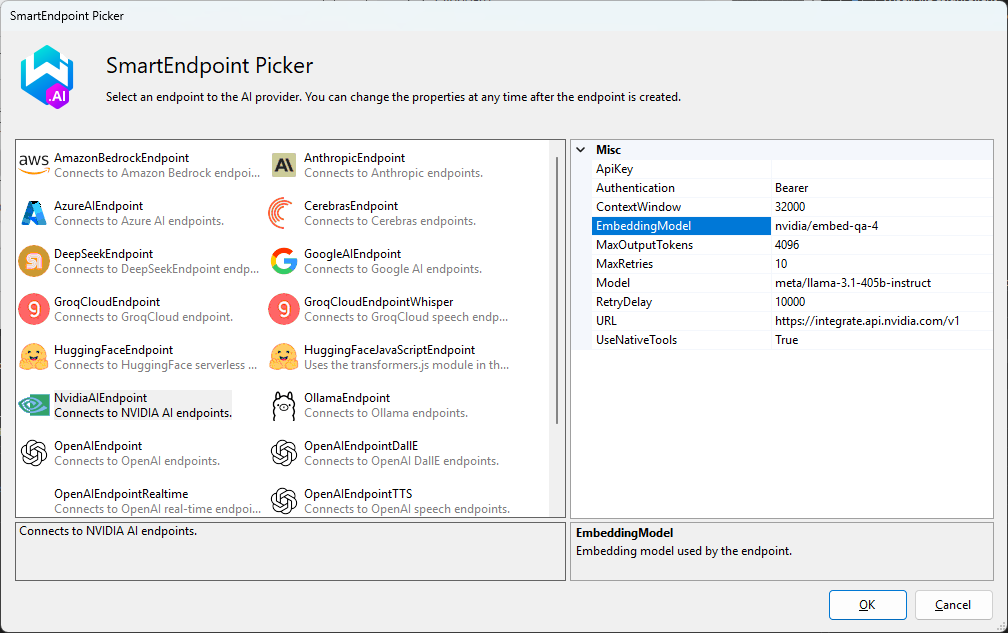This screenshot has width=1008, height=633.
Task: Select the UseNativeTools property label
Action: (681, 340)
